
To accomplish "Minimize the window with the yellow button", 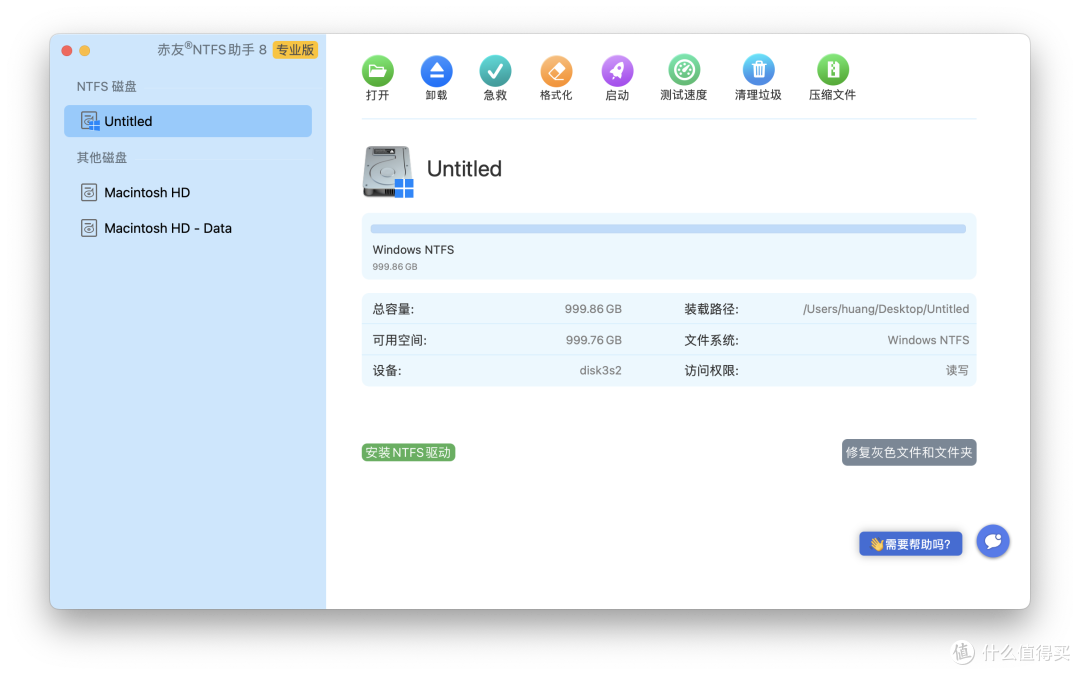I will click(x=85, y=50).
